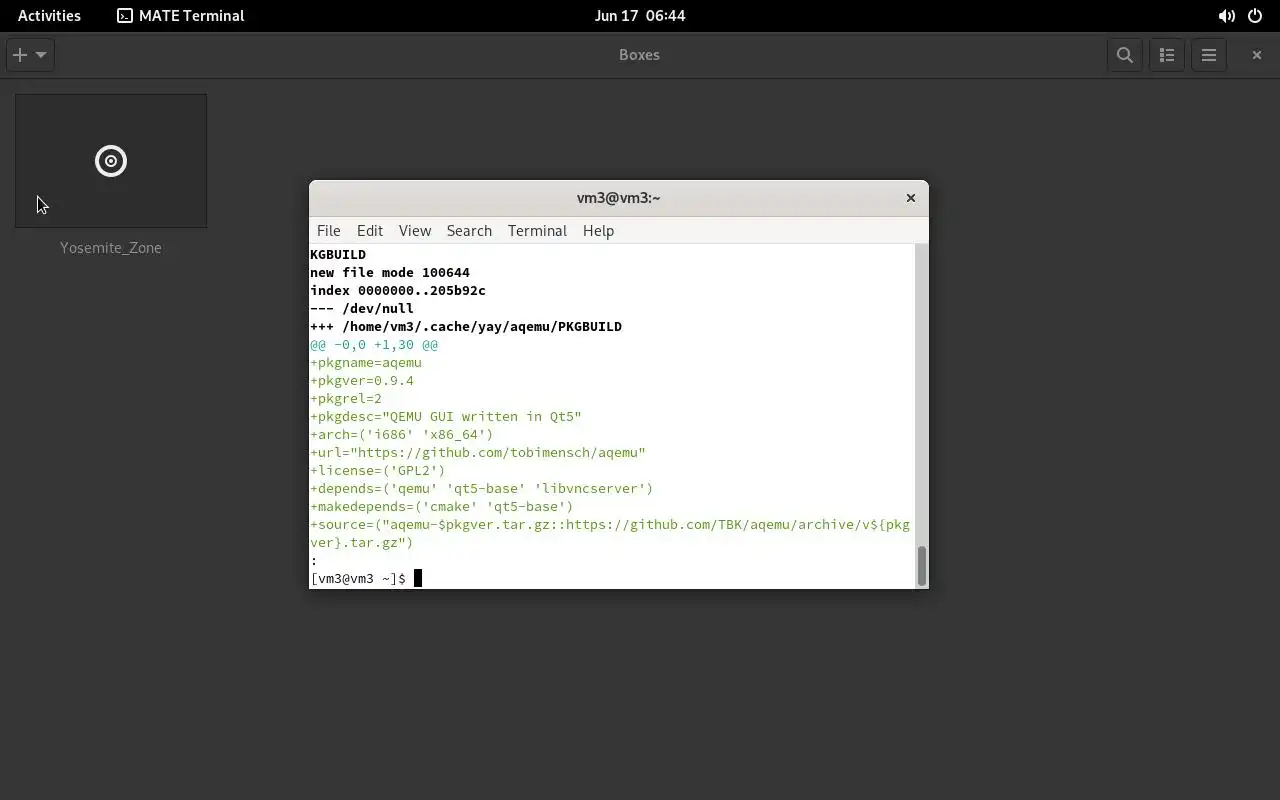Click the 'index 0000000..205b92c' line
This screenshot has height=800, width=1280.
click(398, 290)
